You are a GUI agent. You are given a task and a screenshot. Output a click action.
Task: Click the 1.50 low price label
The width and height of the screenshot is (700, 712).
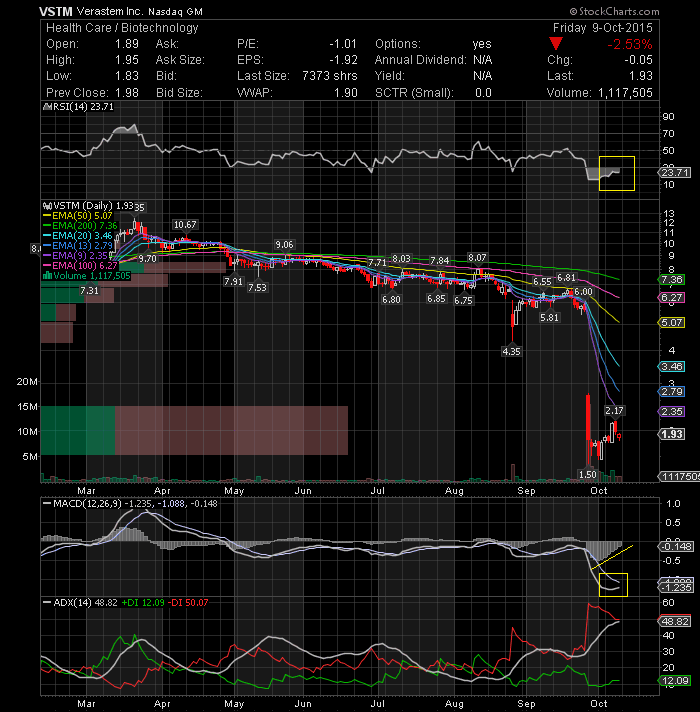coord(588,475)
